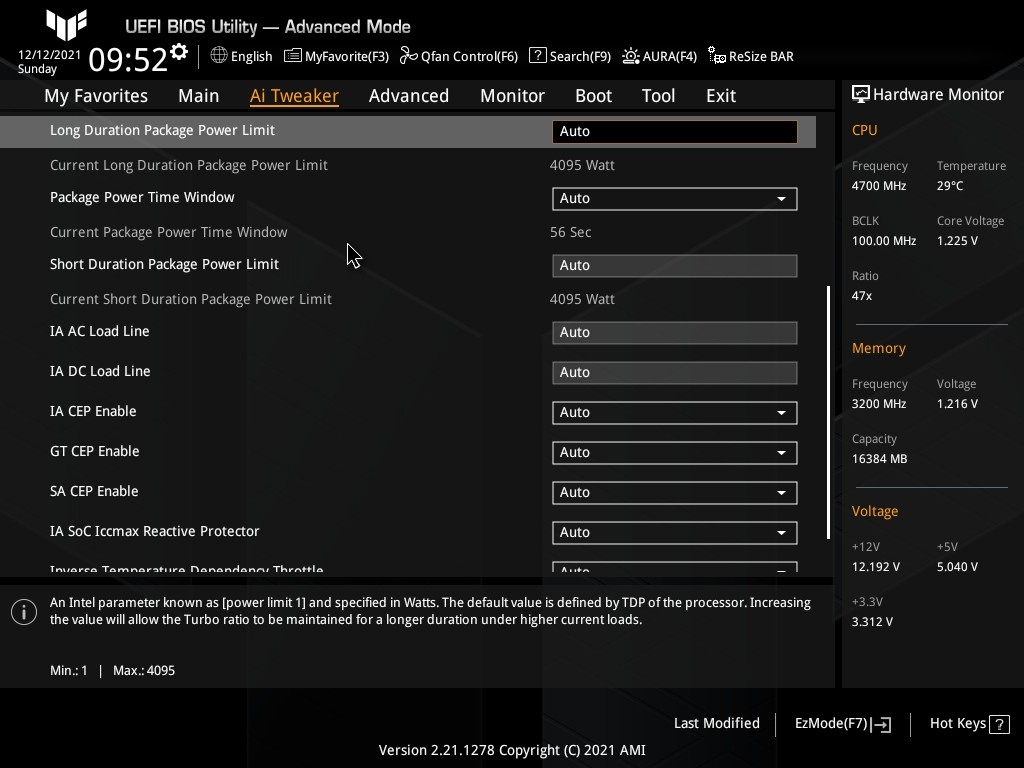Open clock settings gear icon

[x=178, y=52]
